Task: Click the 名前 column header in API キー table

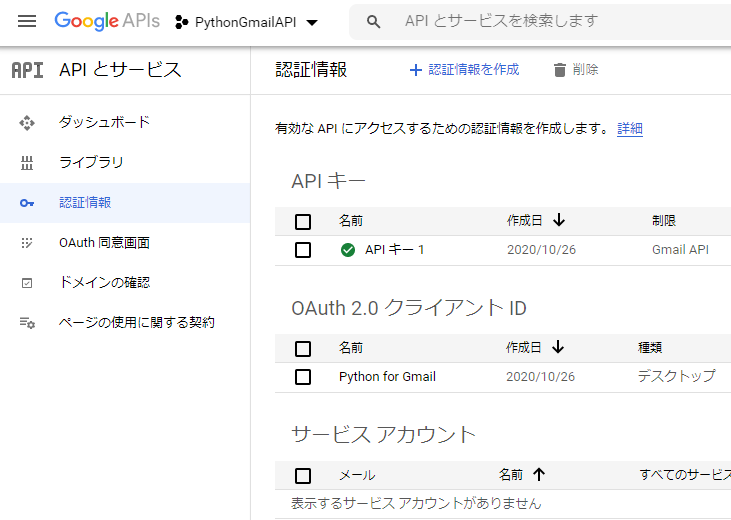Action: point(351,221)
